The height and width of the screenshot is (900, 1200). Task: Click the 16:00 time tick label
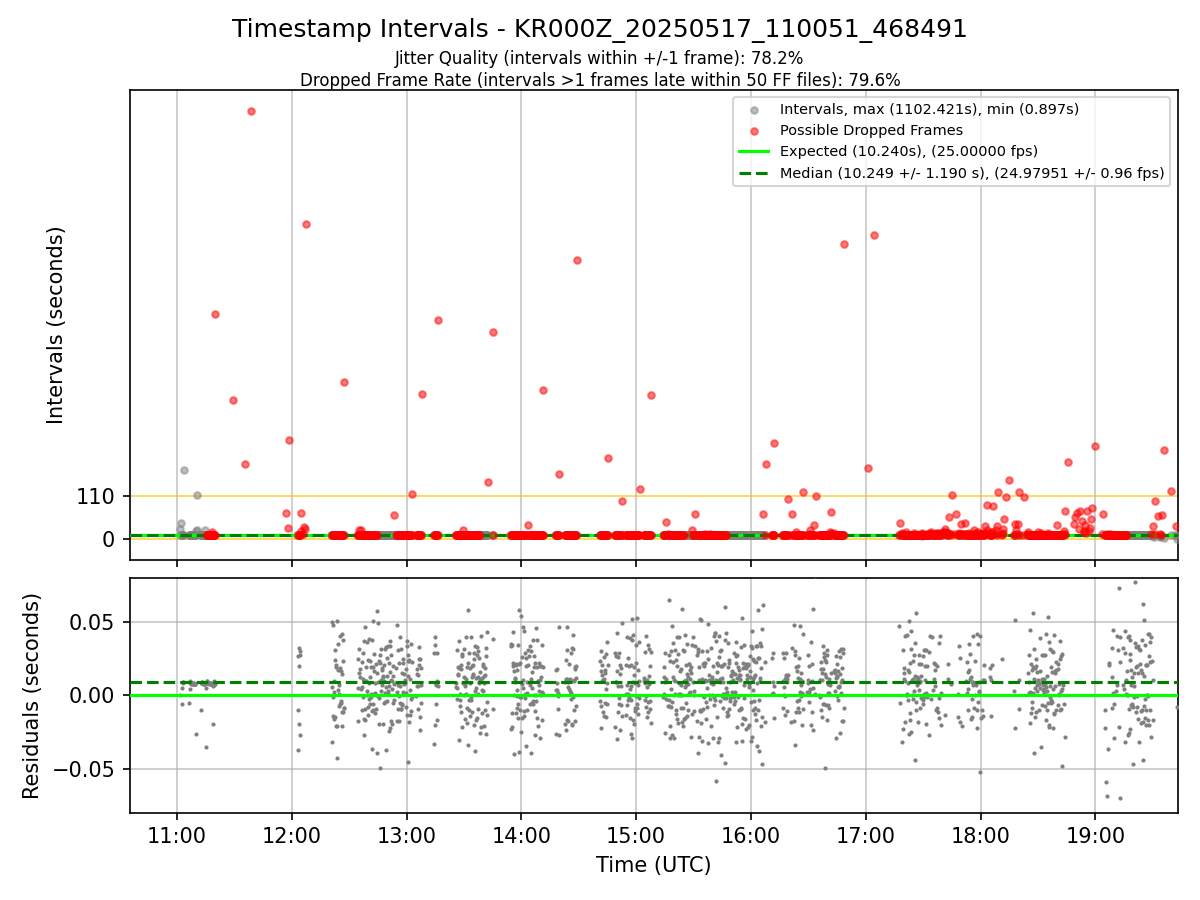[x=751, y=834]
